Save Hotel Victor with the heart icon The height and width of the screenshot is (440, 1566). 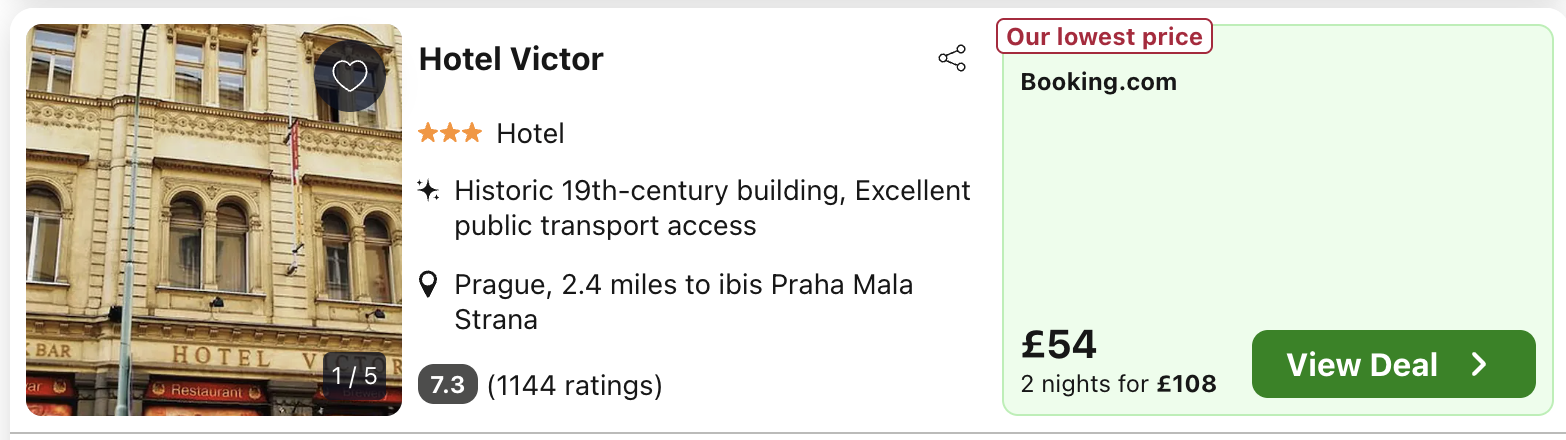(x=349, y=76)
